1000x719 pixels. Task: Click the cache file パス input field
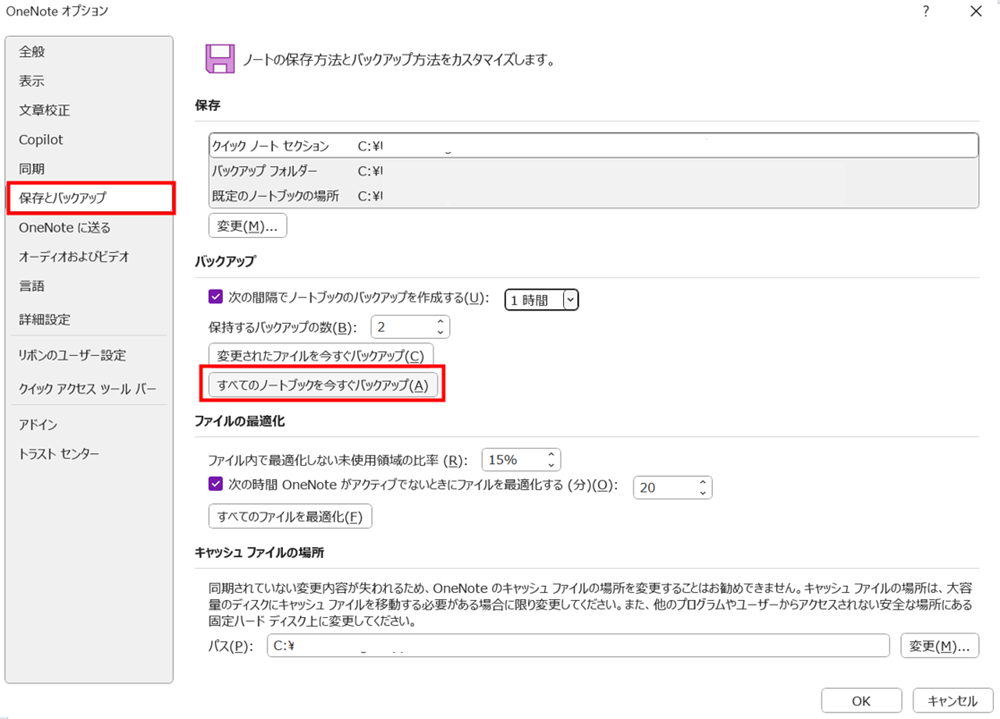click(x=578, y=646)
